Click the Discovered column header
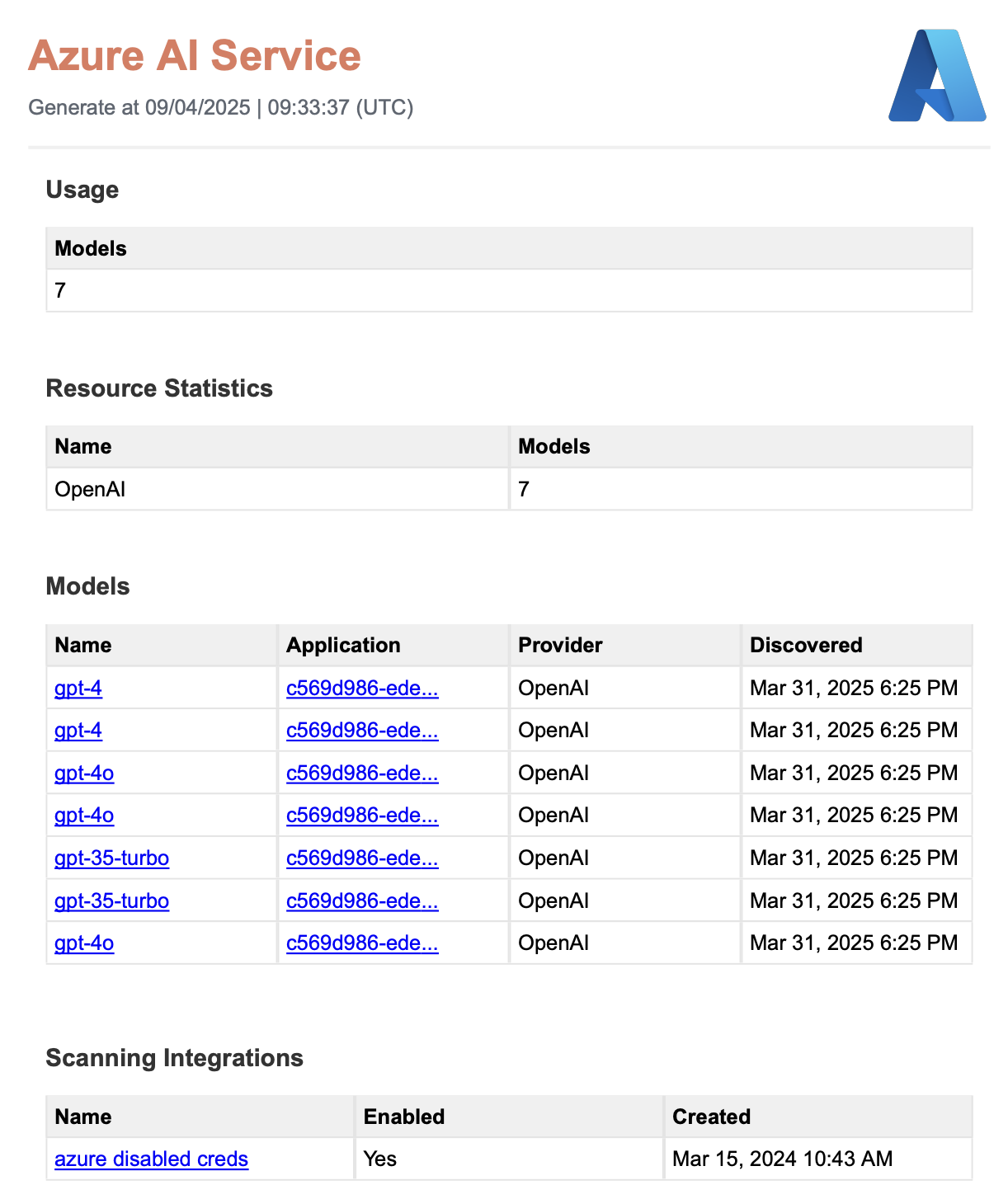Image resolution: width=1008 pixels, height=1199 pixels. (806, 645)
